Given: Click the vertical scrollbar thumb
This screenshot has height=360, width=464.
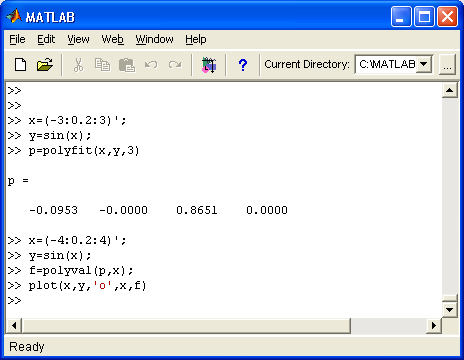Looking at the screenshot, I should (x=450, y=298).
